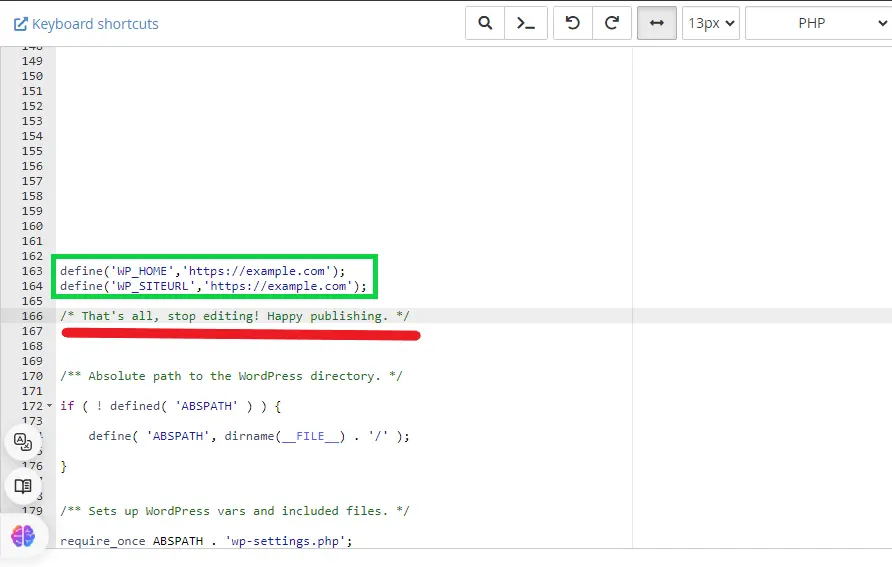Click the undo arrow icon
The image size is (892, 567).
pyautogui.click(x=573, y=23)
